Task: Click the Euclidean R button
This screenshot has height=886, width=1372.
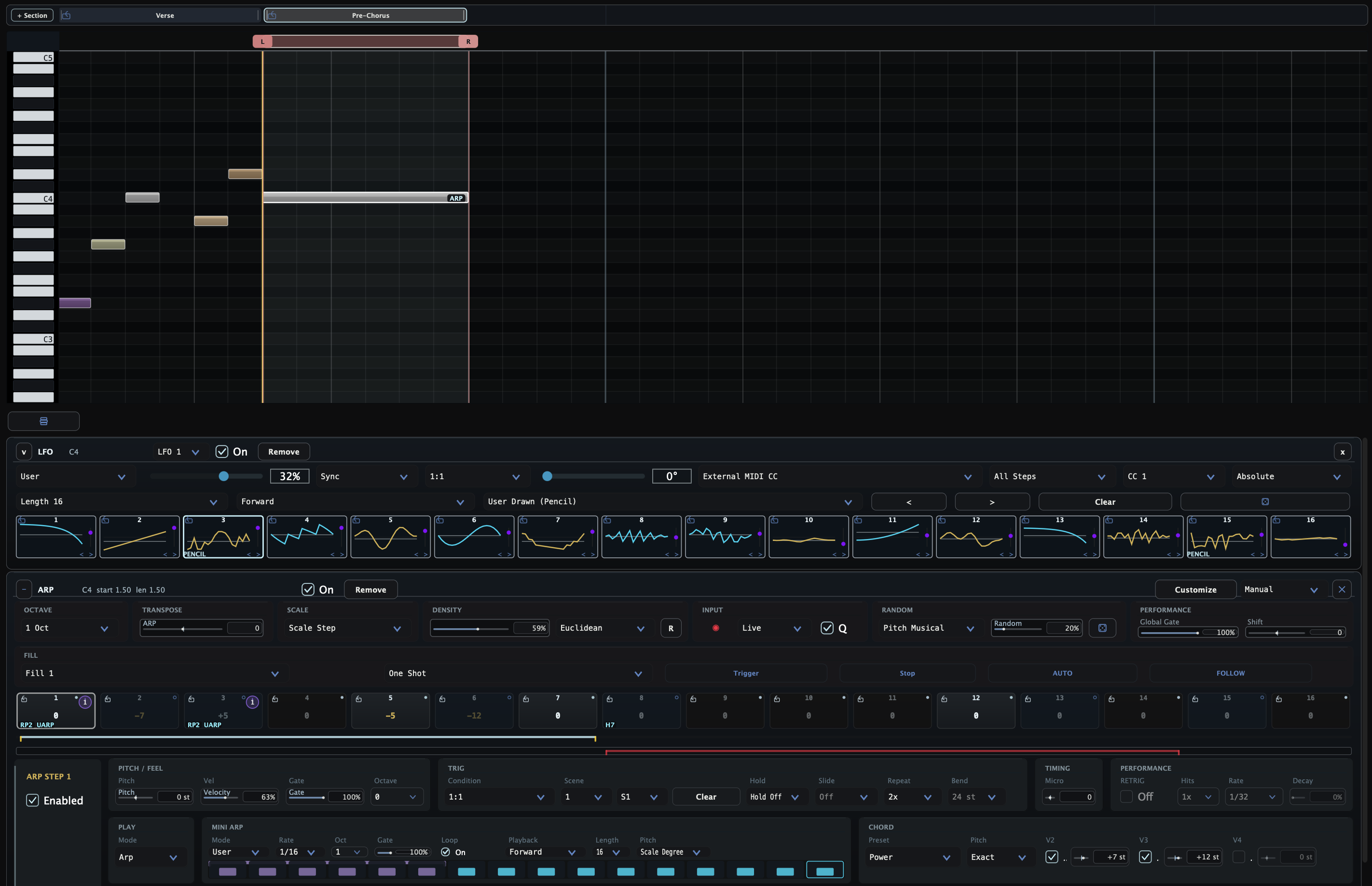Action: (x=671, y=628)
